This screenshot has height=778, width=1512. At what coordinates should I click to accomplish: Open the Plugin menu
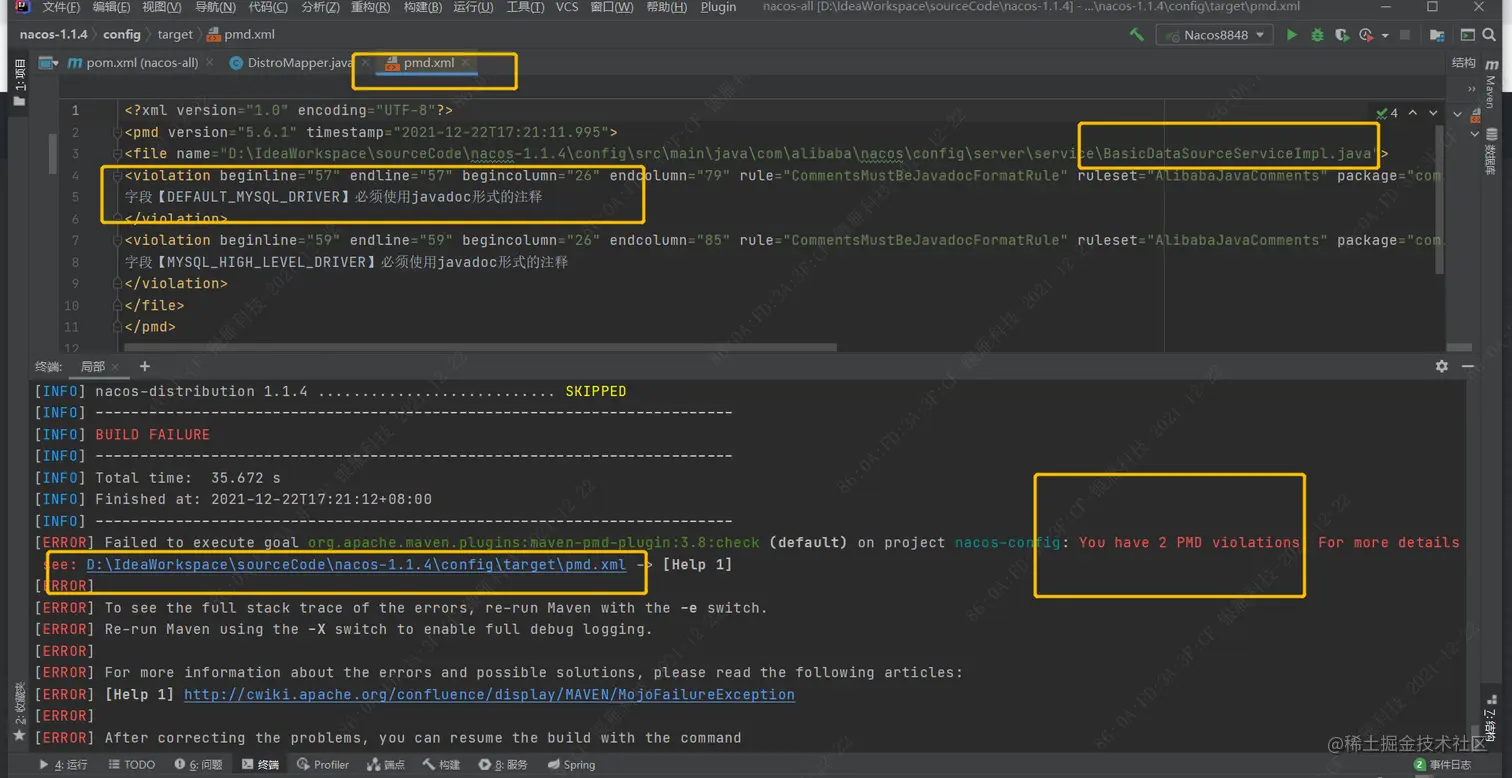pyautogui.click(x=718, y=7)
